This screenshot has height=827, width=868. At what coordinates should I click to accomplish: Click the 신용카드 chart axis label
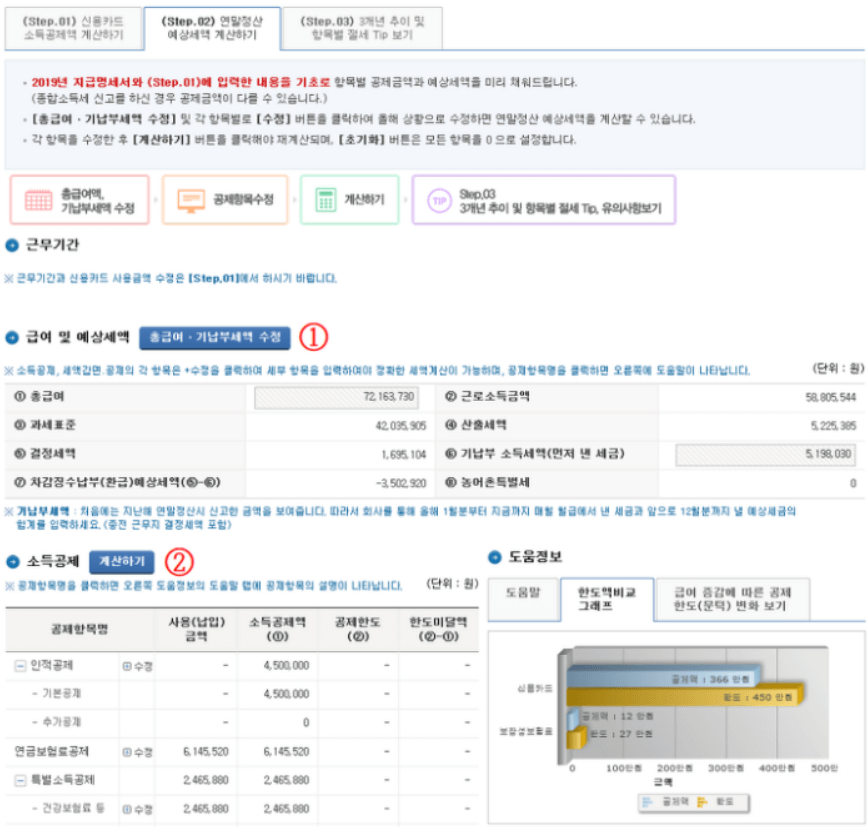[534, 689]
